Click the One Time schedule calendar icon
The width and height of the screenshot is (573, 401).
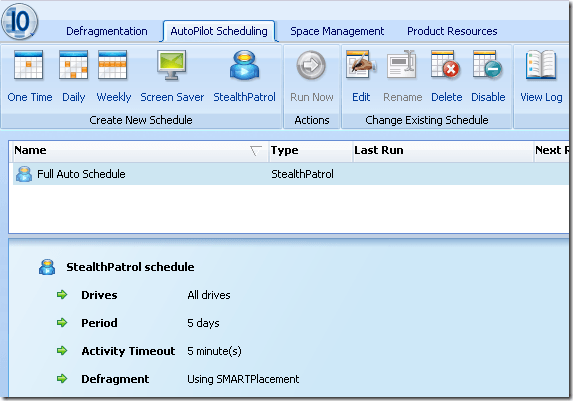[29, 65]
